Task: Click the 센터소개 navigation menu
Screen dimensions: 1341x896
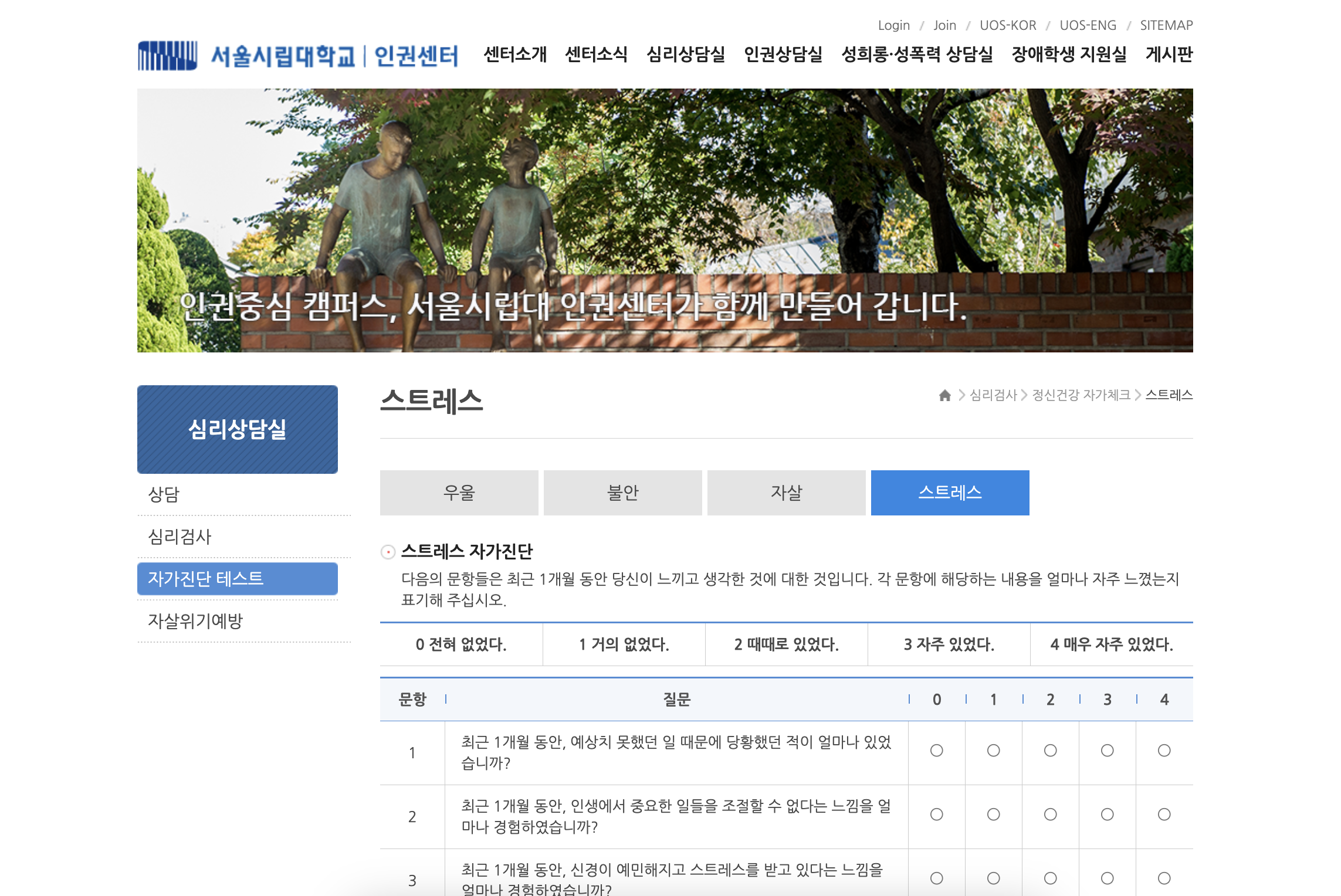Action: tap(515, 55)
